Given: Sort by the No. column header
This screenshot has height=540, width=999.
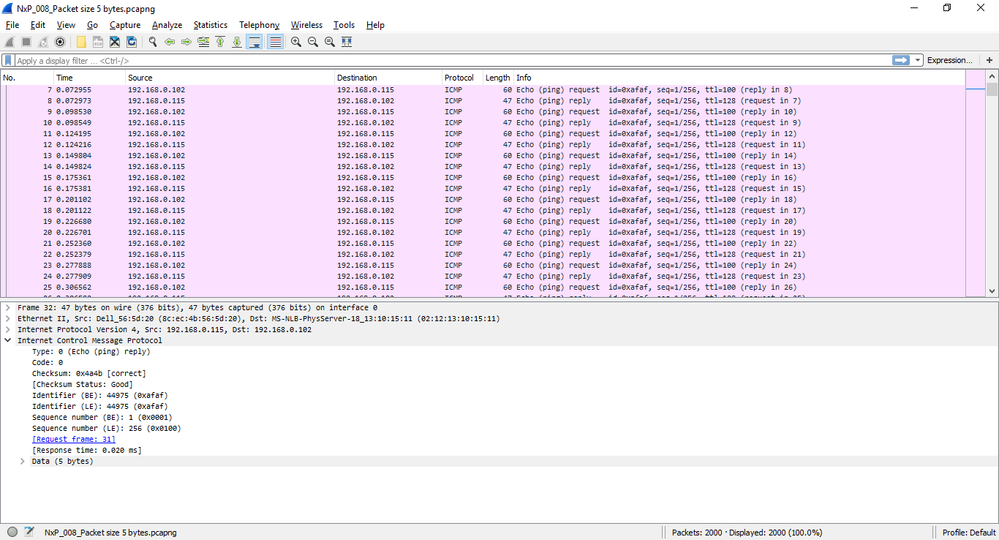Looking at the screenshot, I should (27, 78).
